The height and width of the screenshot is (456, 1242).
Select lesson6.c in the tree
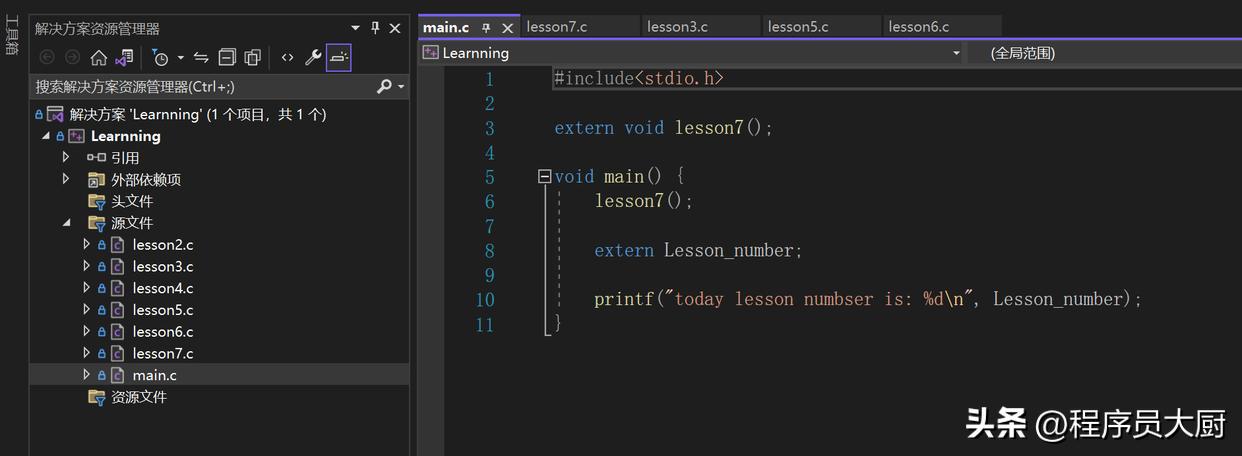(x=163, y=332)
